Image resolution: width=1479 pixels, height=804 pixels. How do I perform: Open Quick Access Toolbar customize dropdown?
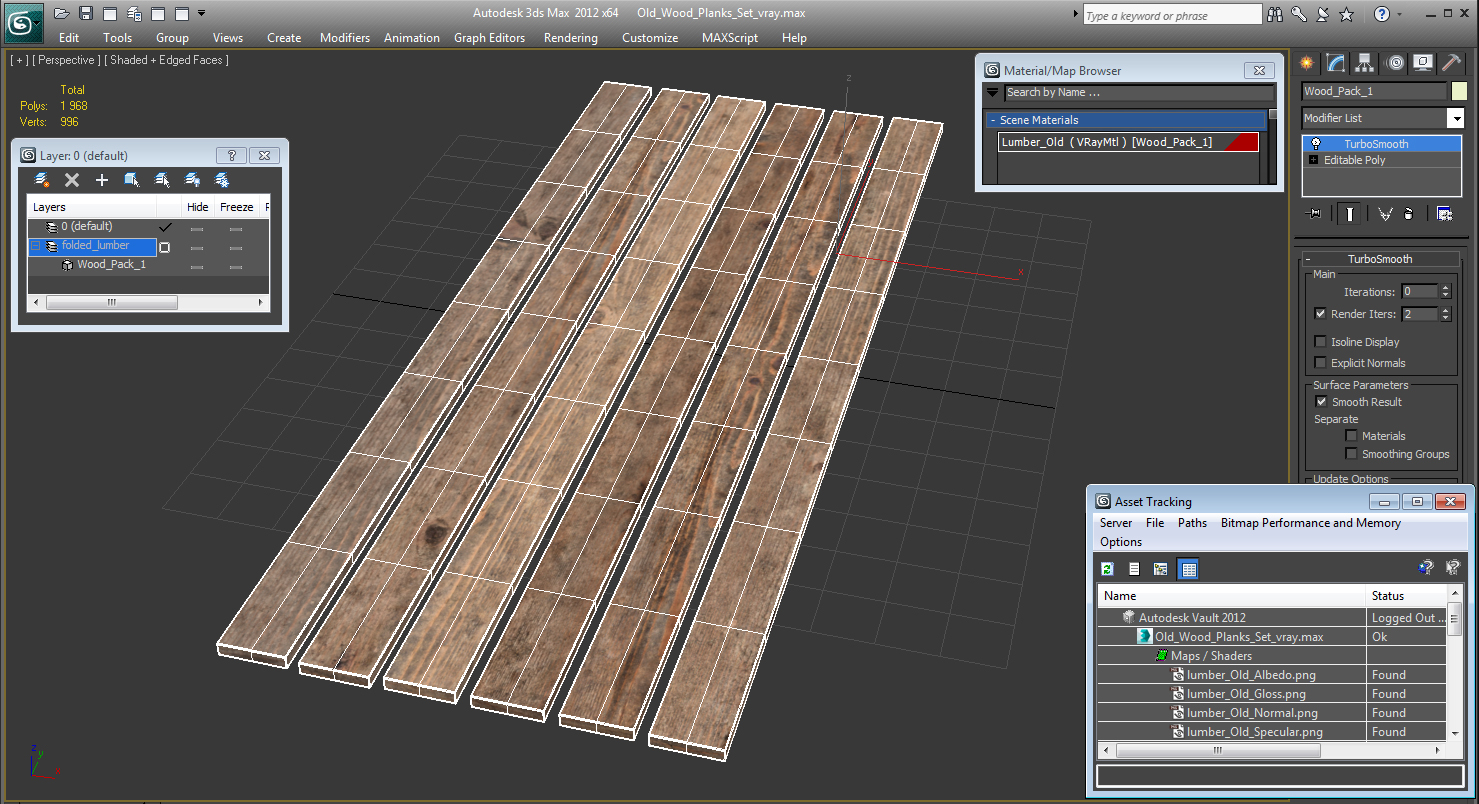(x=202, y=13)
